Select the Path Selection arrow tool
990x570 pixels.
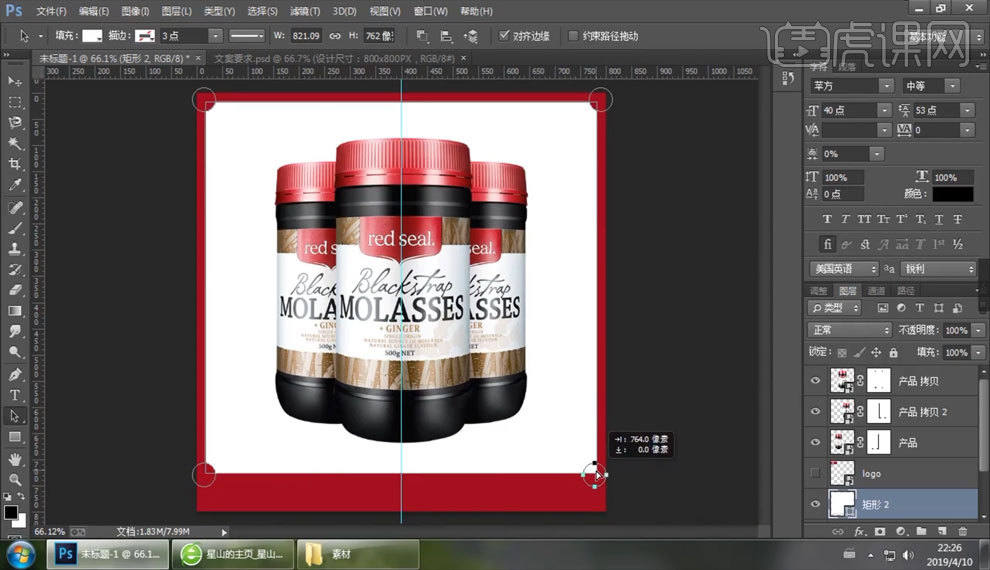click(15, 416)
